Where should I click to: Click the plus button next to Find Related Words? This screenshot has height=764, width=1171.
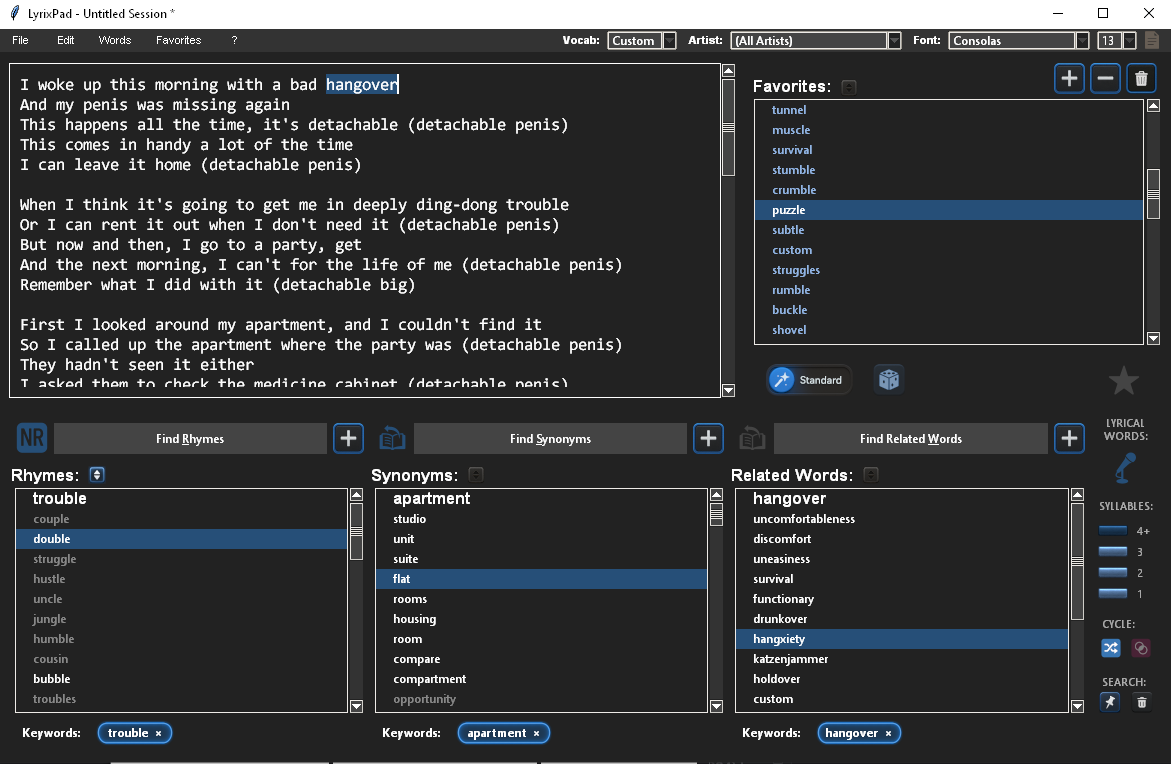click(x=1069, y=438)
